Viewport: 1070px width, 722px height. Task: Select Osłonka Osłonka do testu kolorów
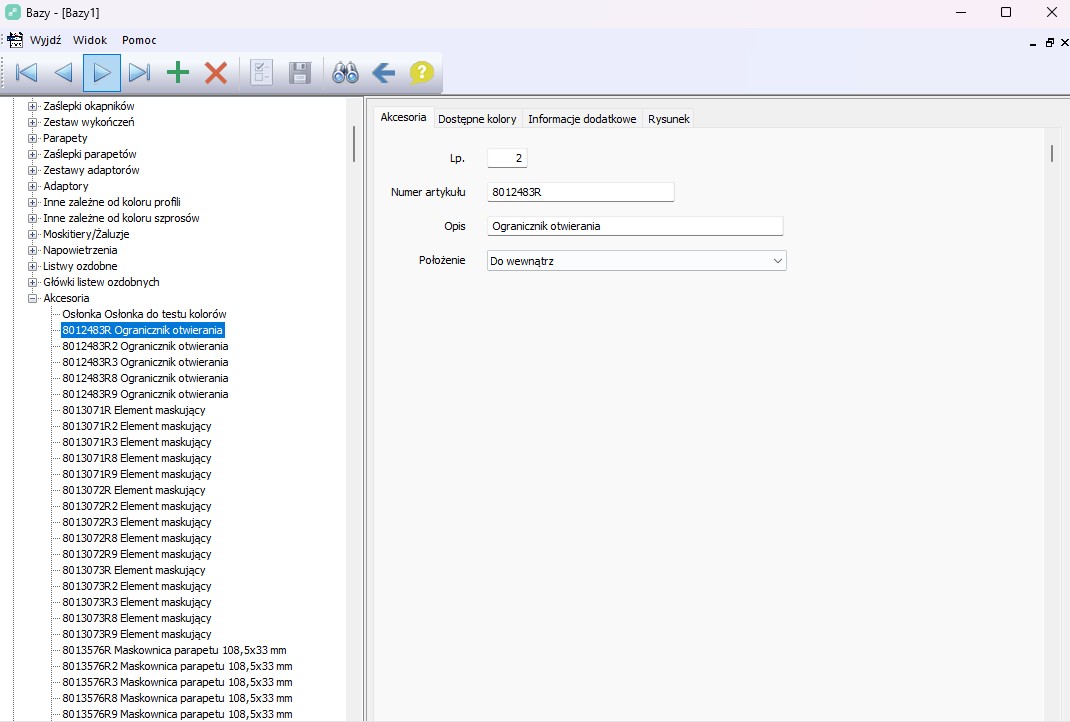click(144, 314)
